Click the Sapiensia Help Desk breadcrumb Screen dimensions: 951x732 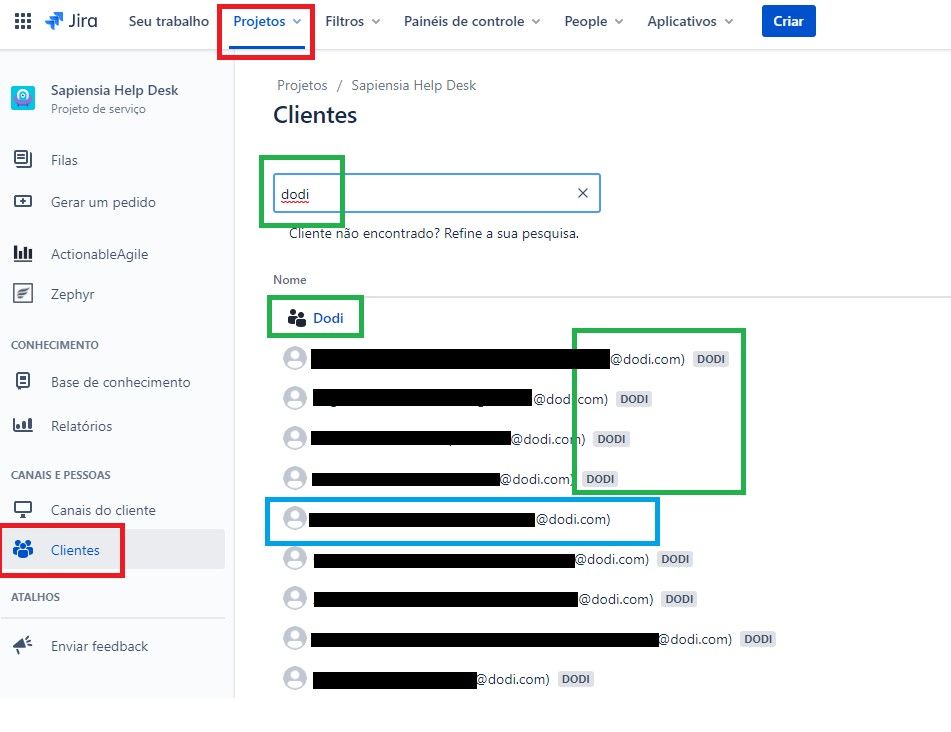[x=414, y=86]
